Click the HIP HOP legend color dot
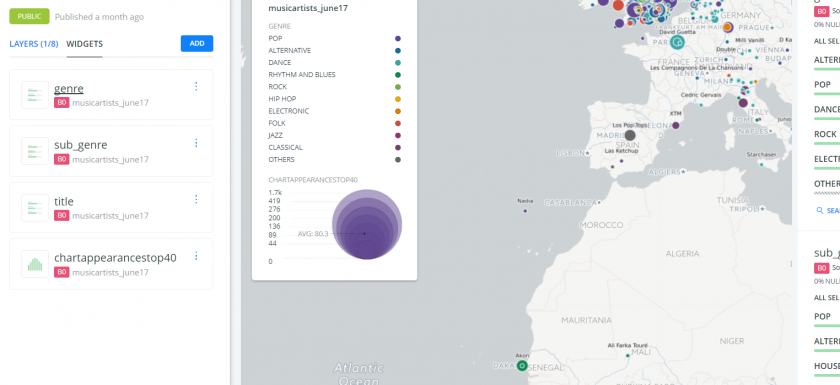Image resolution: width=840 pixels, height=385 pixels. coord(398,99)
